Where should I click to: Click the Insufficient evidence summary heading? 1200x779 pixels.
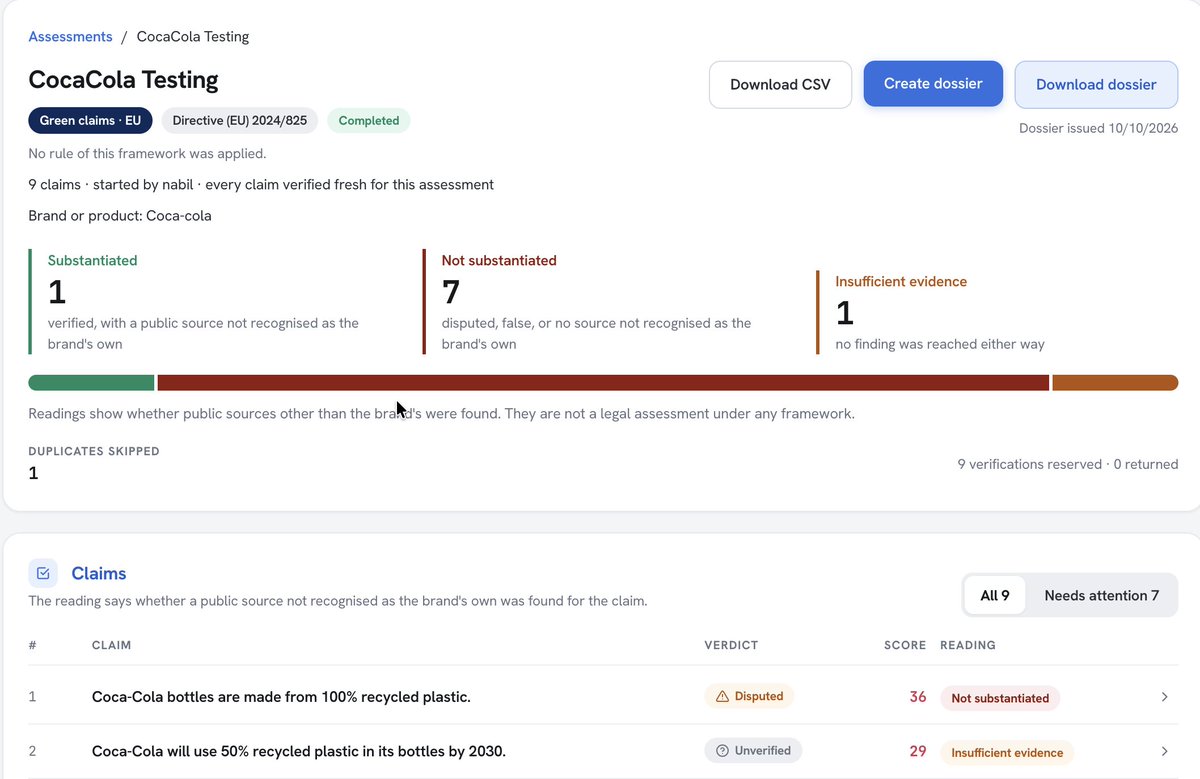[x=901, y=282]
